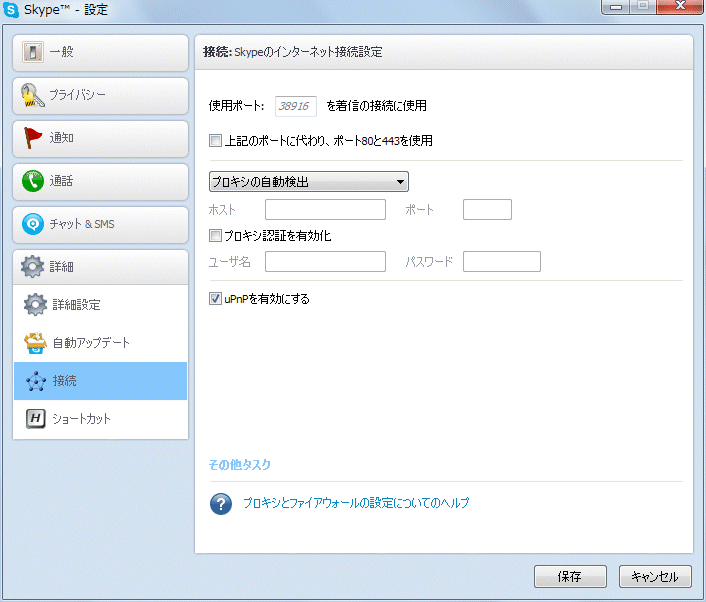
Task: Click the パスワード input field
Action: [502, 262]
